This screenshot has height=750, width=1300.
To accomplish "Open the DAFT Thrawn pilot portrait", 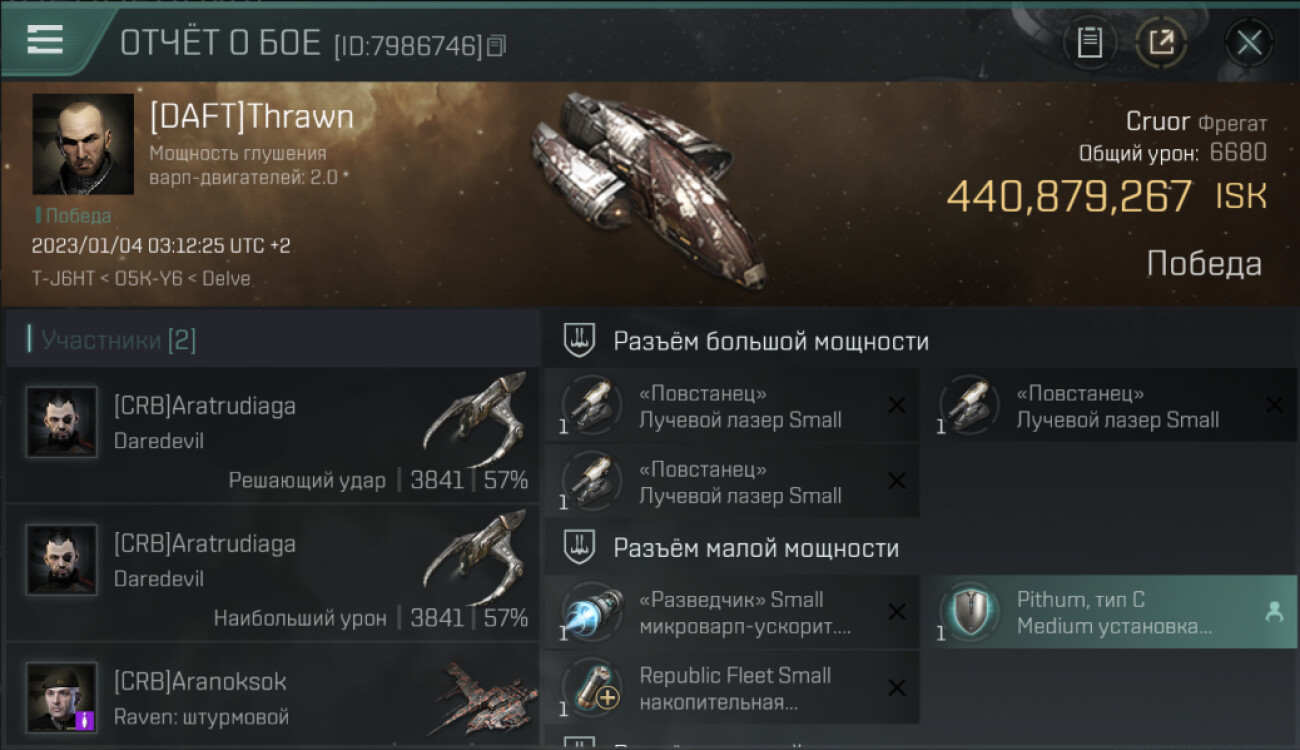I will click(x=83, y=144).
